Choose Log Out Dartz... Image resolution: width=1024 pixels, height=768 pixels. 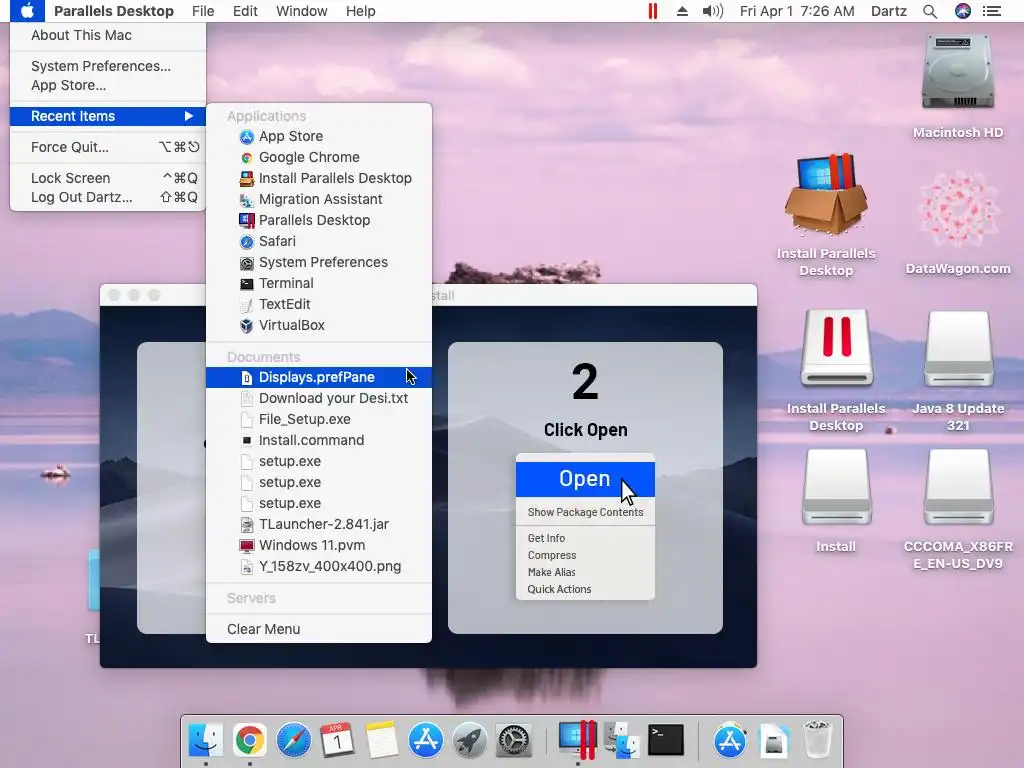point(108,197)
